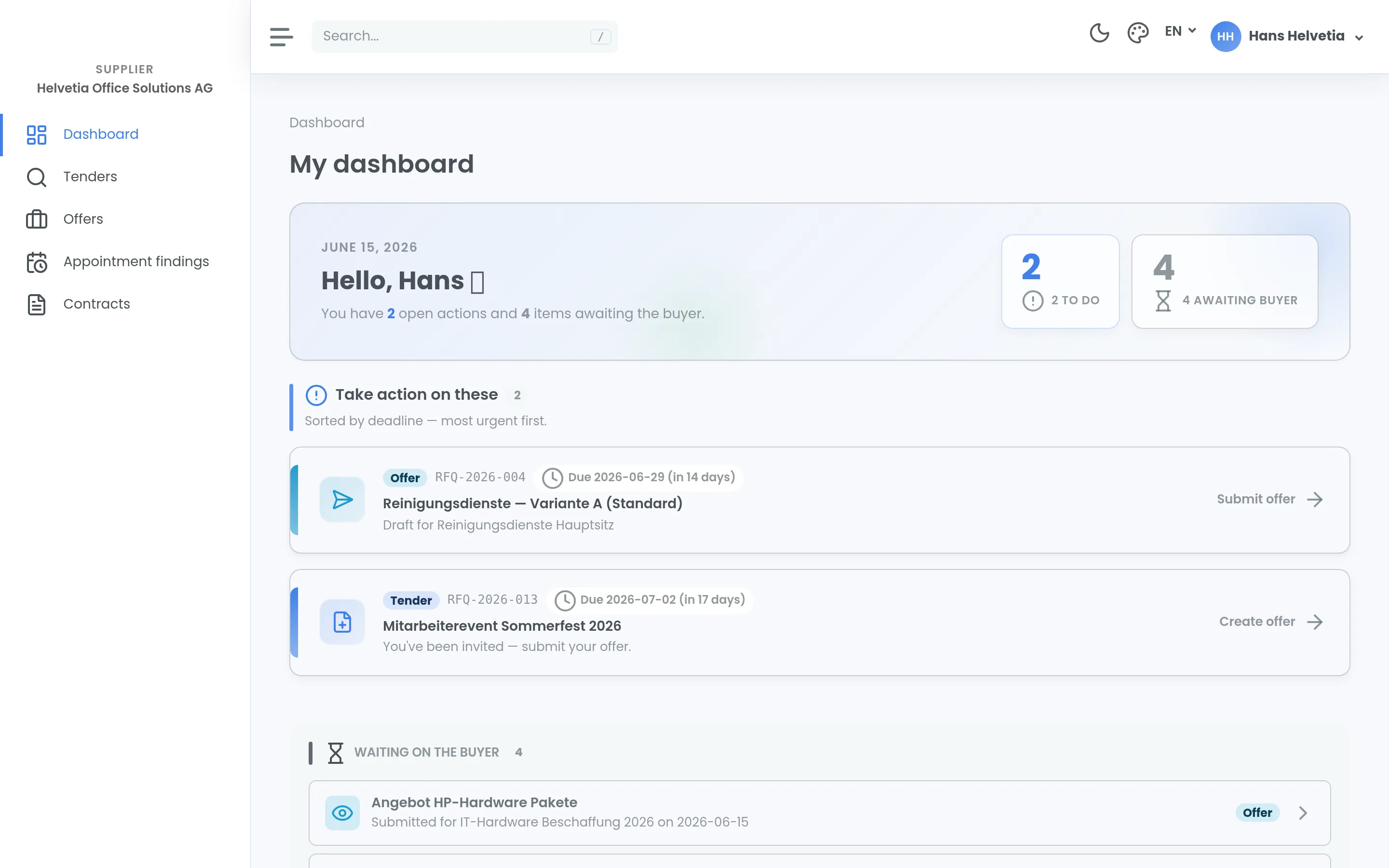Viewport: 1389px width, 868px height.
Task: Click the alert icon beside Take action on these
Action: point(316,395)
